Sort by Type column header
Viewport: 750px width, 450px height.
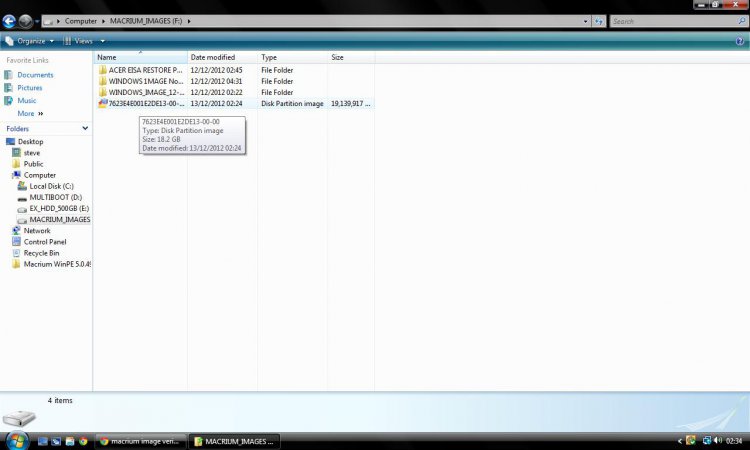(x=292, y=57)
